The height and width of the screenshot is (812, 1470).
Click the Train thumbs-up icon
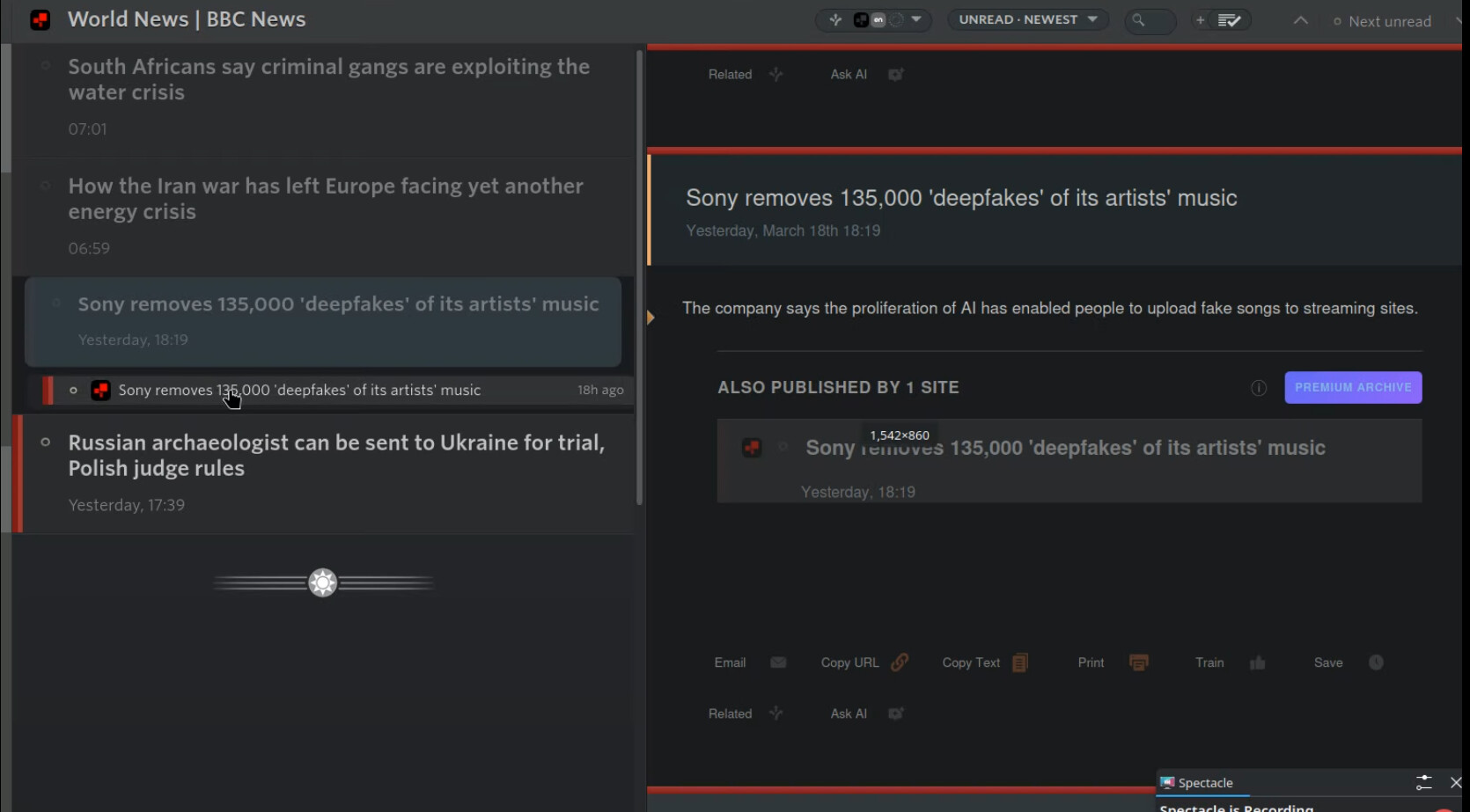[1257, 662]
